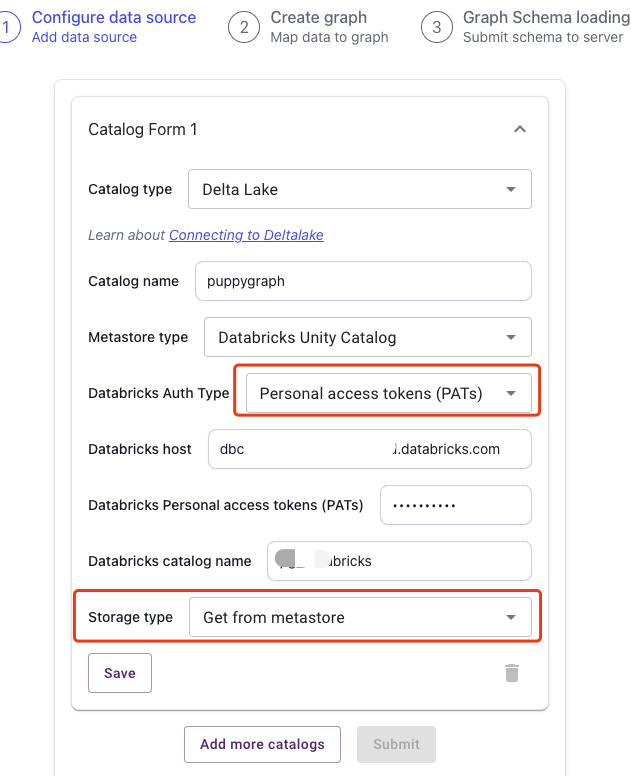This screenshot has width=631, height=776.
Task: Select the Configure data source step
Action: coord(114,27)
